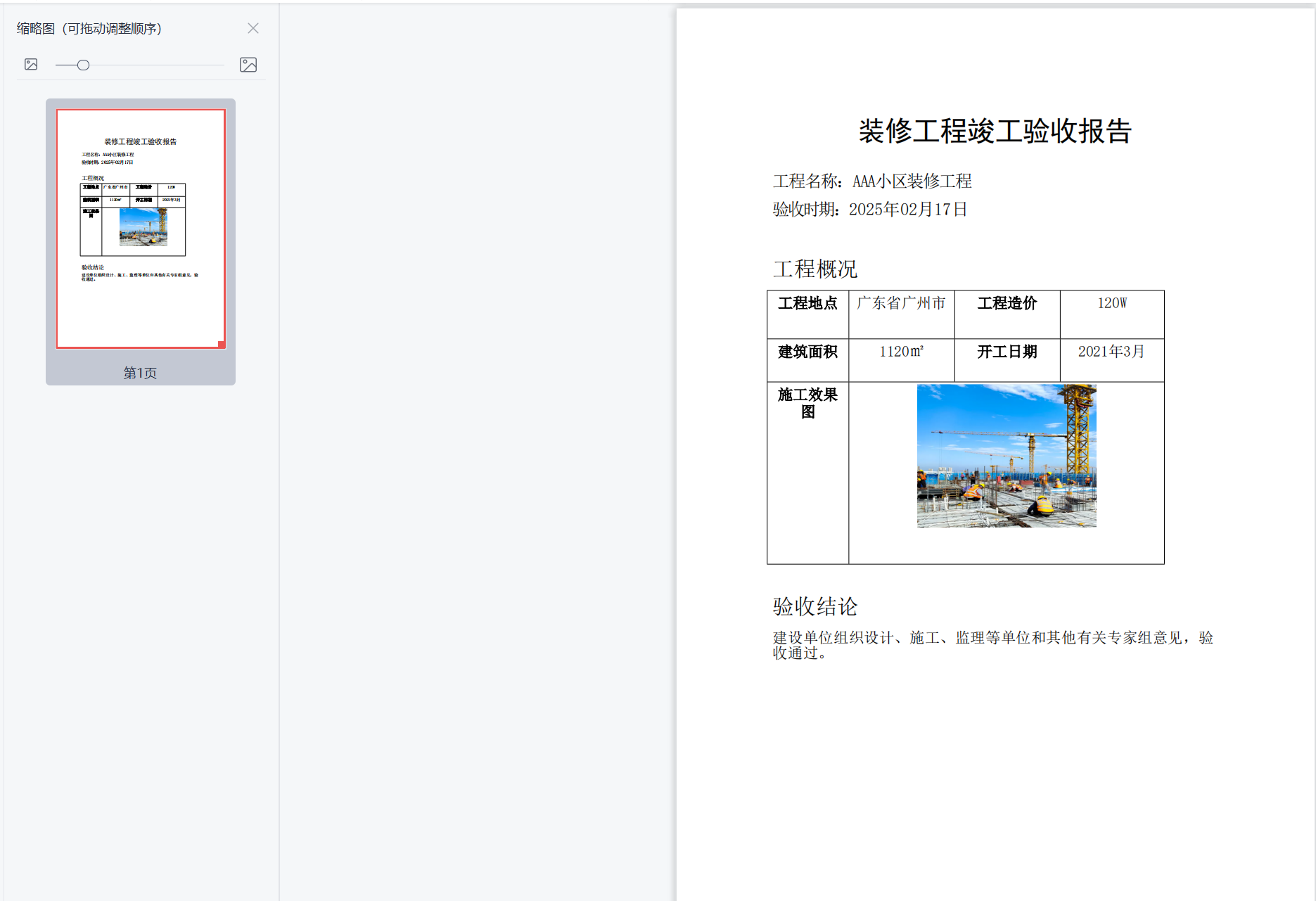Screen dimensions: 1316x901
Task: Click the 工程地点 table cell
Action: tap(807, 303)
